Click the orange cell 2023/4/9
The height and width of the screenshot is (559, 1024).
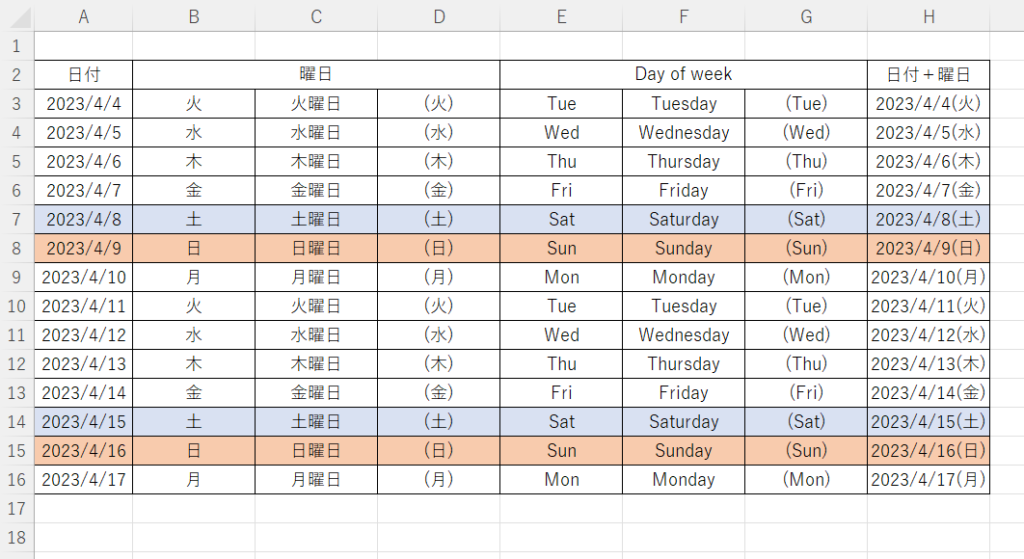[83, 248]
